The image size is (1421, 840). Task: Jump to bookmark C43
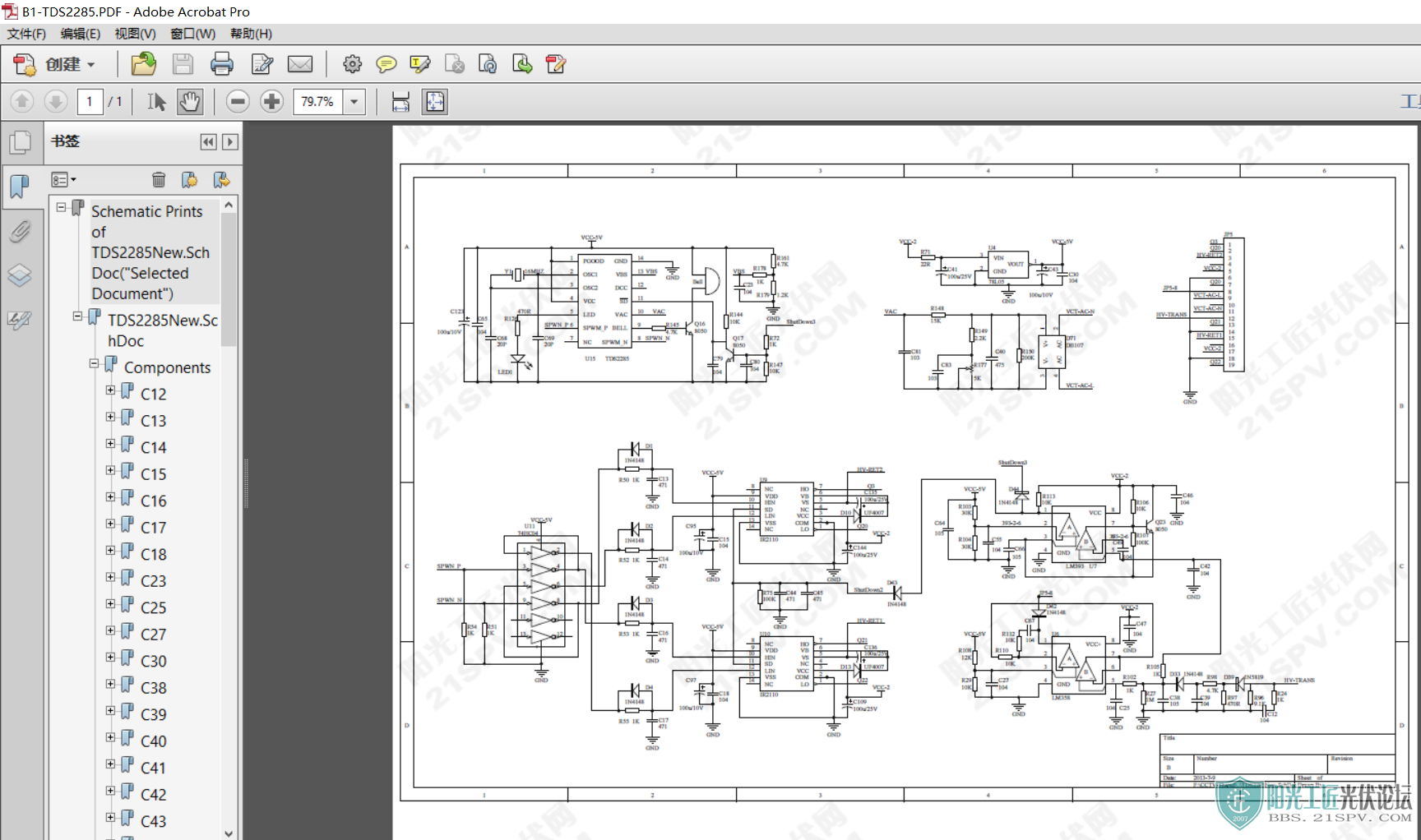[153, 821]
